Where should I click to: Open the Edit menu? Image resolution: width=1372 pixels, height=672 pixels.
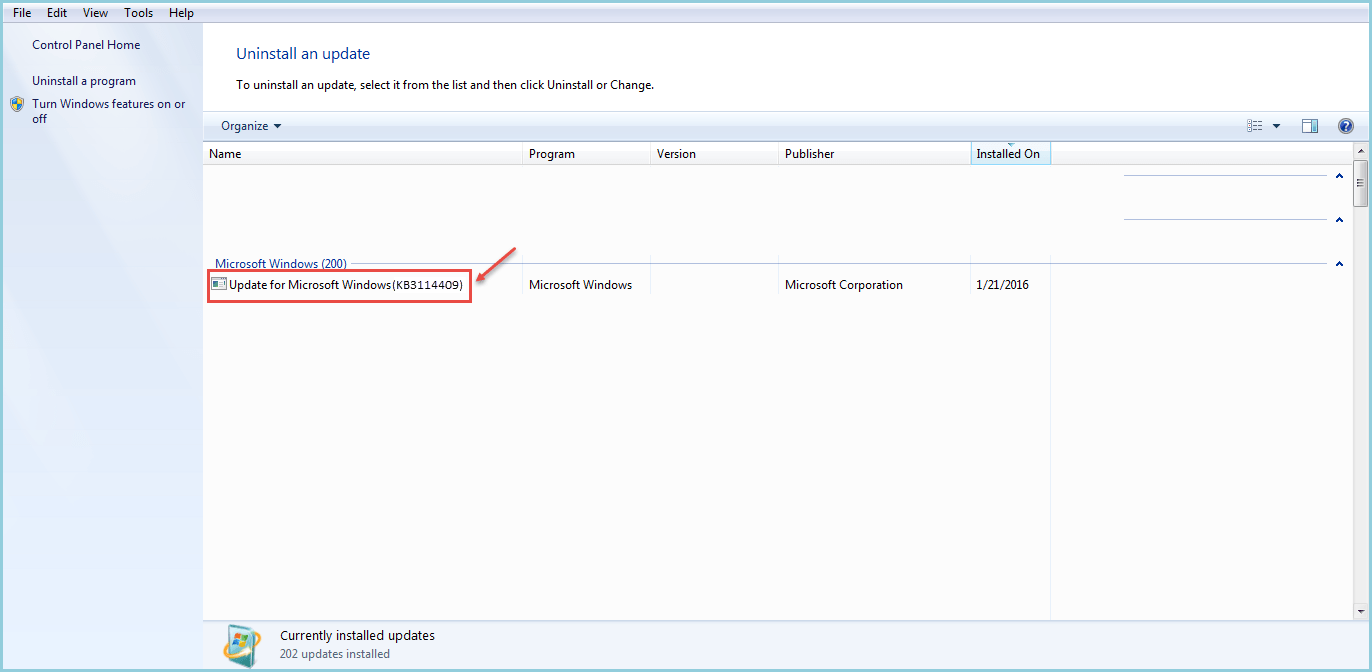[57, 13]
